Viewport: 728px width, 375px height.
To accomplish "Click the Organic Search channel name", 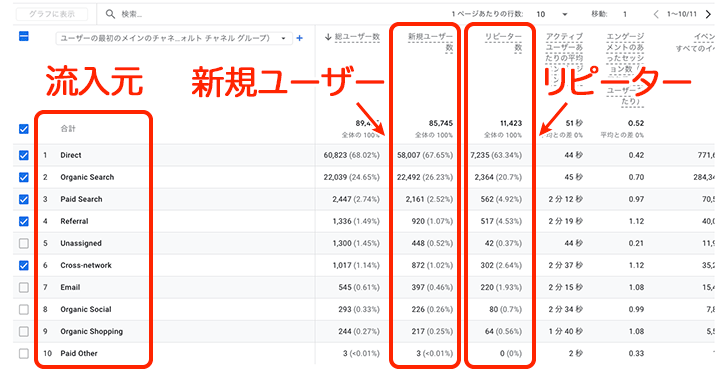I will [x=87, y=177].
